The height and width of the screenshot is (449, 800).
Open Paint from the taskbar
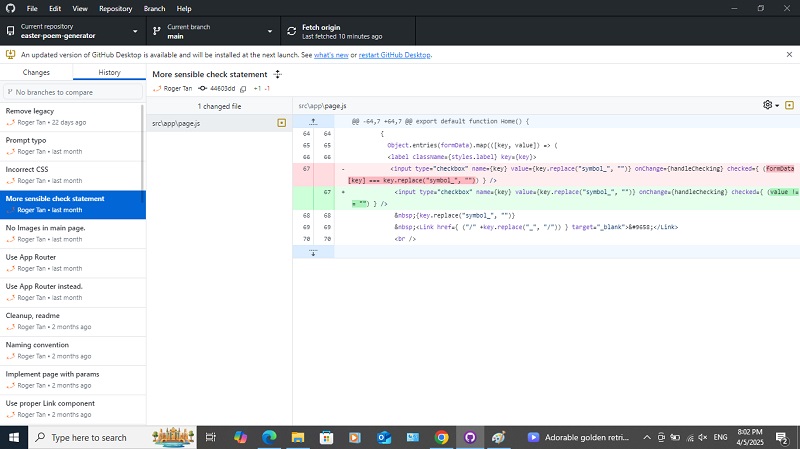pos(498,437)
